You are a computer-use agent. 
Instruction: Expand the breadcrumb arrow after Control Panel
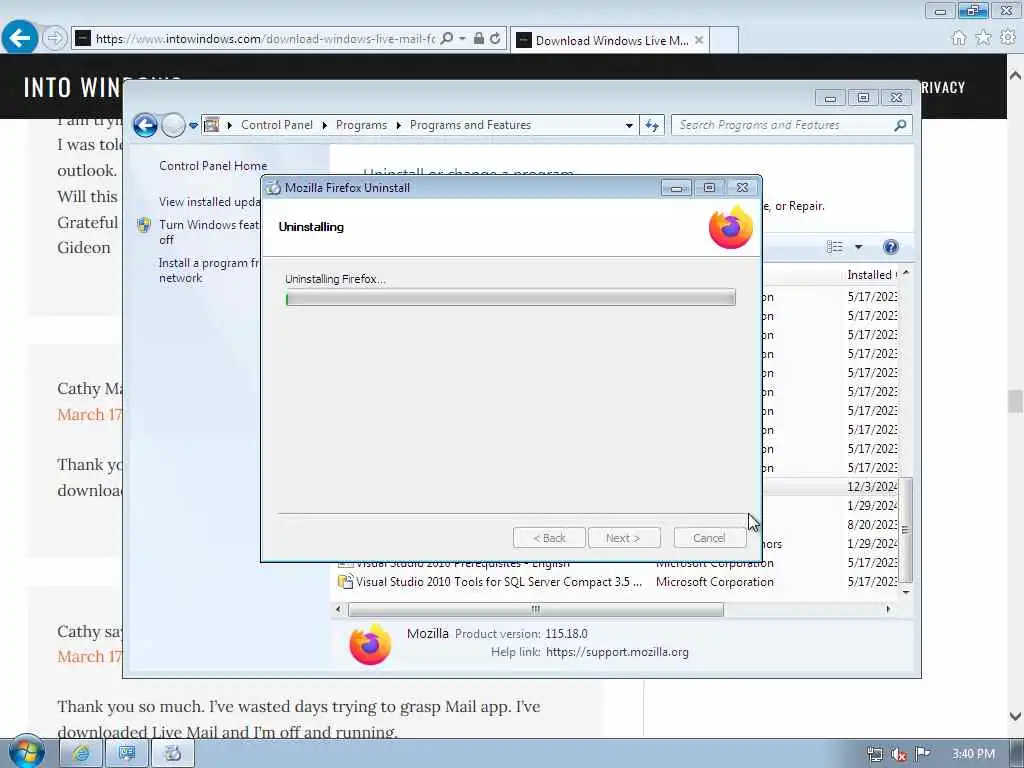click(x=324, y=125)
